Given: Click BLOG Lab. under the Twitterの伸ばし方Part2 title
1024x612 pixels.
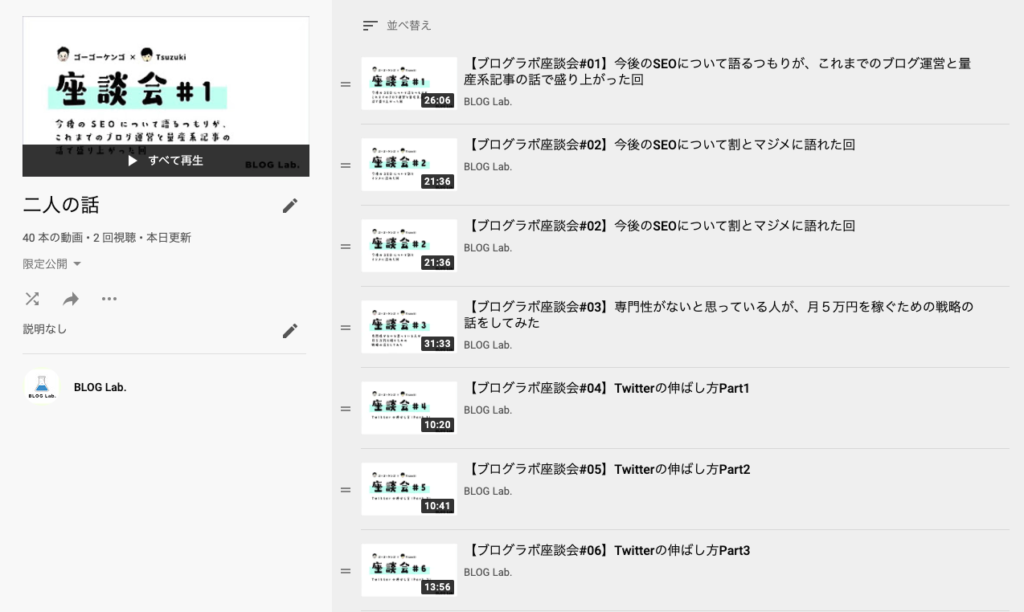Looking at the screenshot, I should point(488,491).
